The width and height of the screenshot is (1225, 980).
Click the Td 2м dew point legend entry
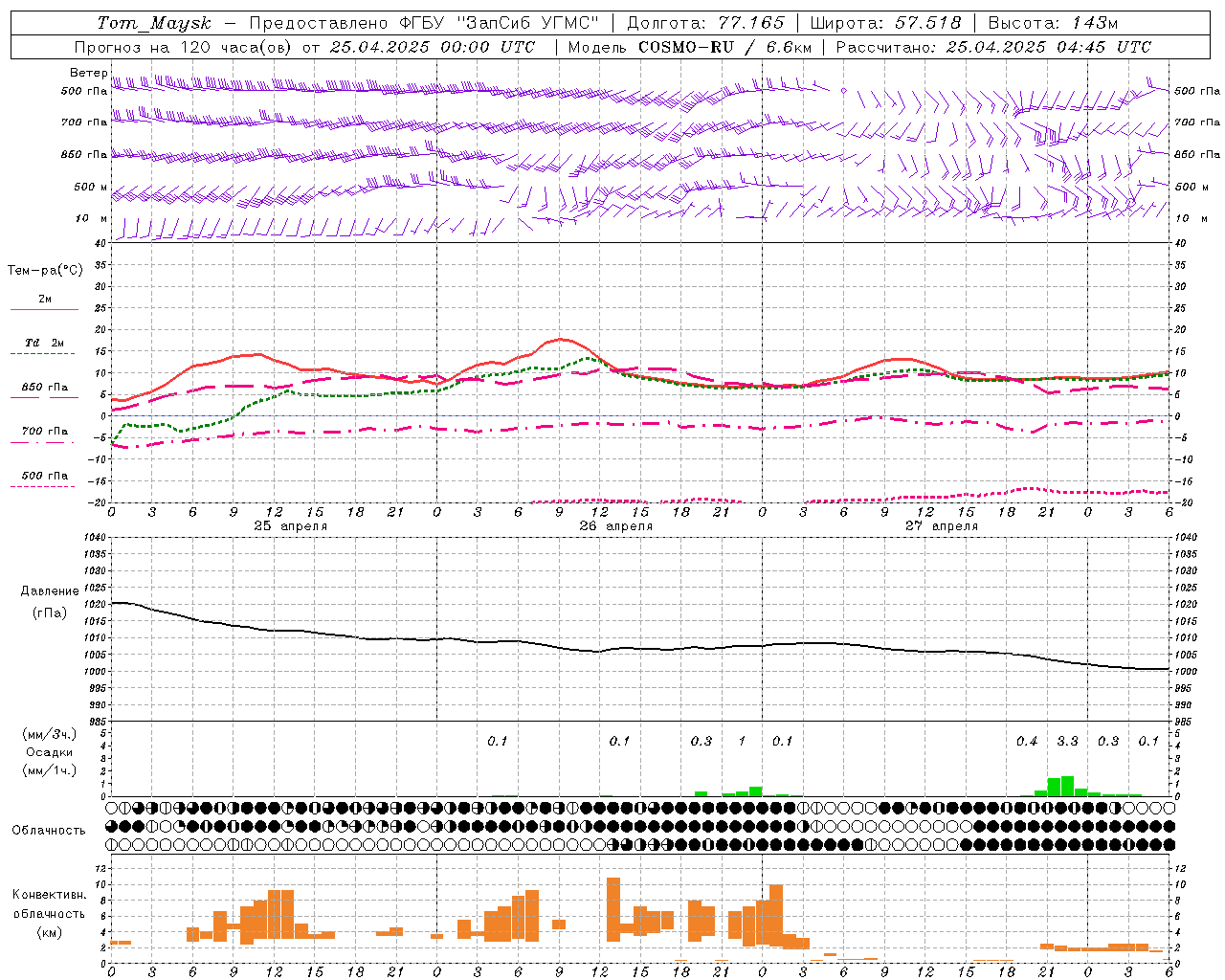[x=45, y=346]
